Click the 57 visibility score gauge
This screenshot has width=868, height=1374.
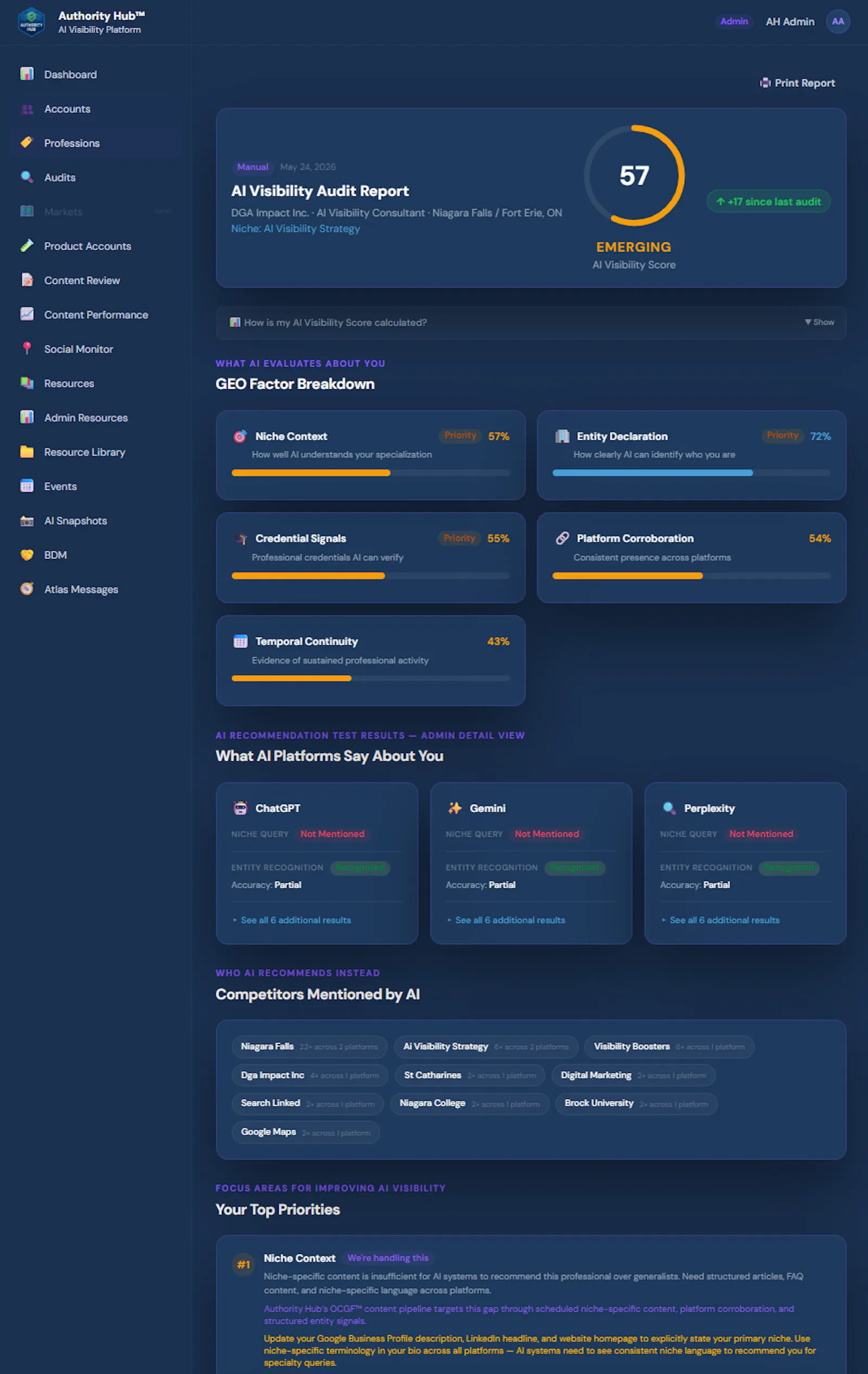coord(634,175)
